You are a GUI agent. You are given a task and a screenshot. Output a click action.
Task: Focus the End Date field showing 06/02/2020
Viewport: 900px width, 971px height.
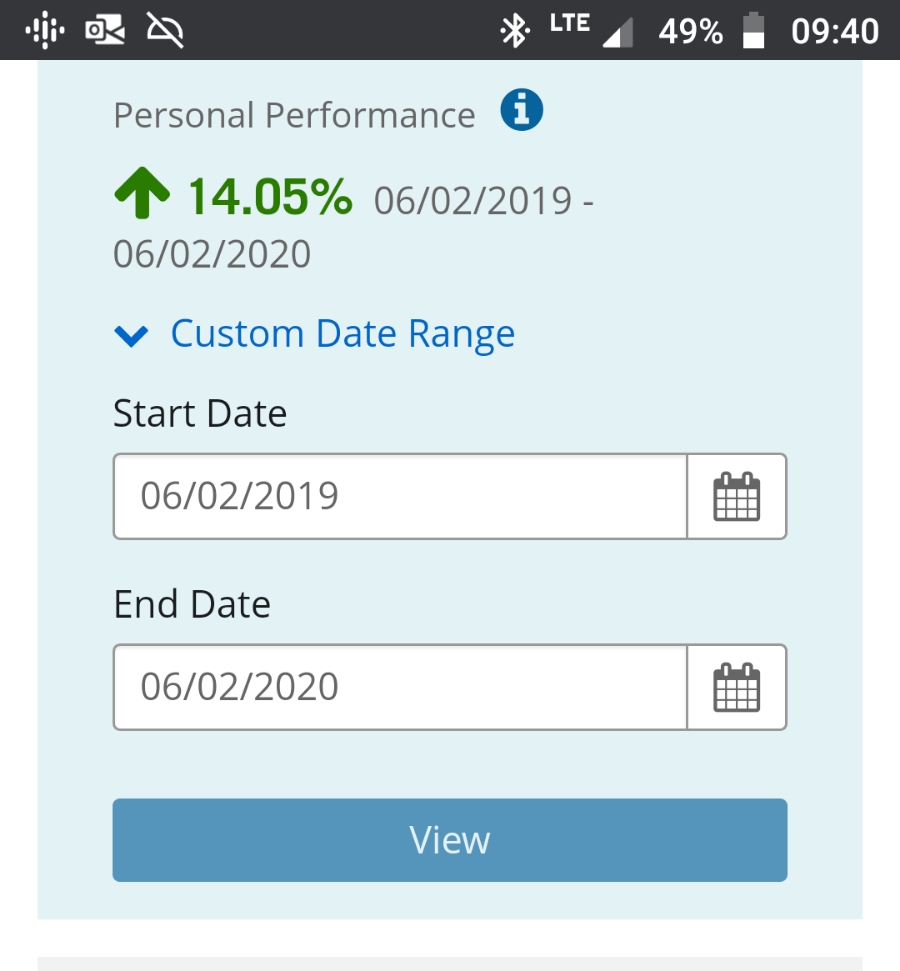click(400, 687)
